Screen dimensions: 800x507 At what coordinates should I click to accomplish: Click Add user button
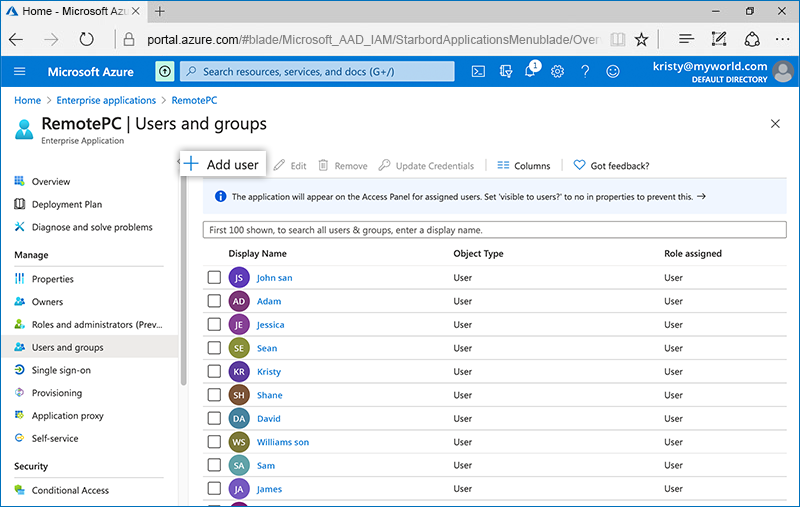click(222, 164)
